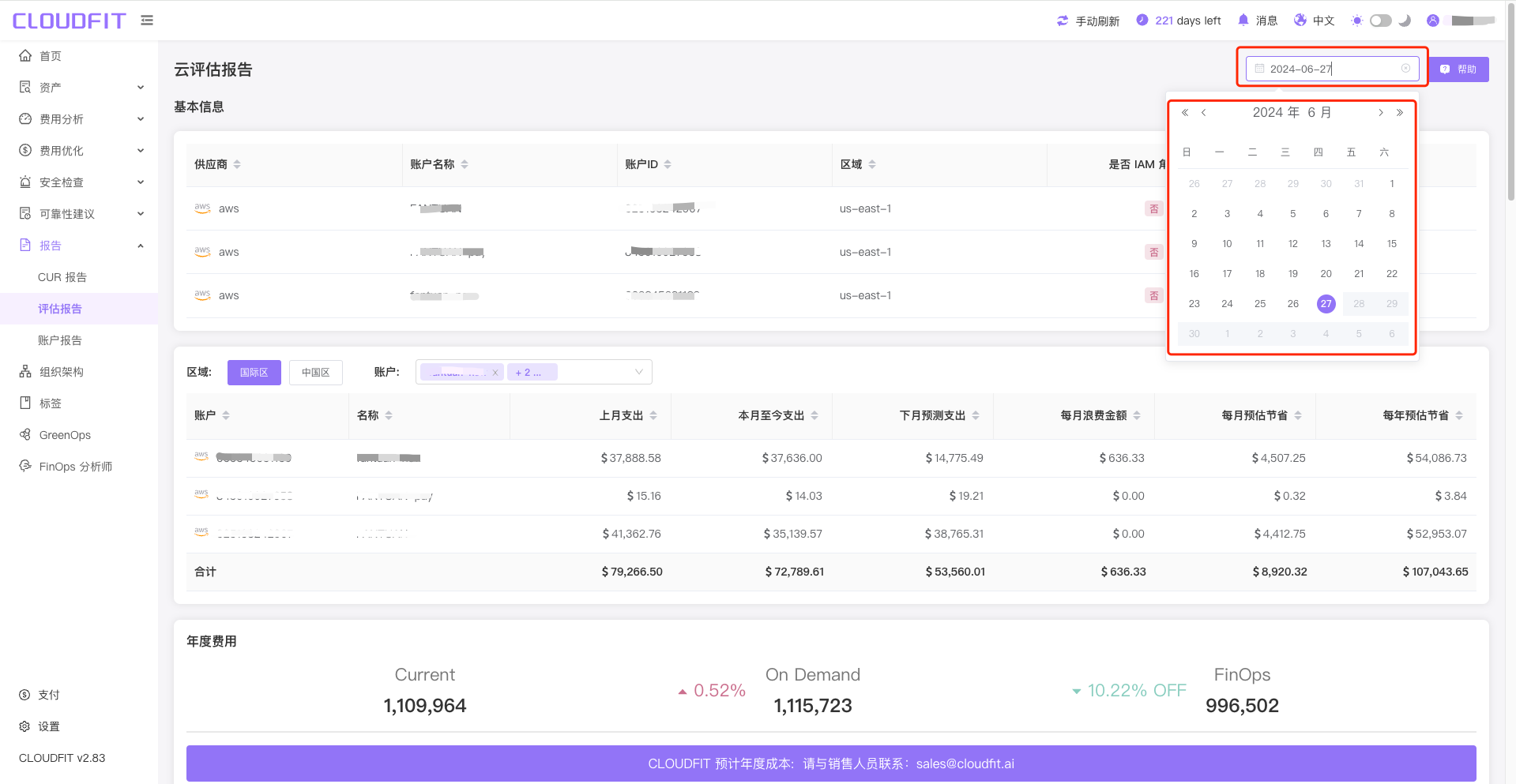Open 设置 settings page
Image resolution: width=1516 pixels, height=784 pixels.
click(x=79, y=726)
